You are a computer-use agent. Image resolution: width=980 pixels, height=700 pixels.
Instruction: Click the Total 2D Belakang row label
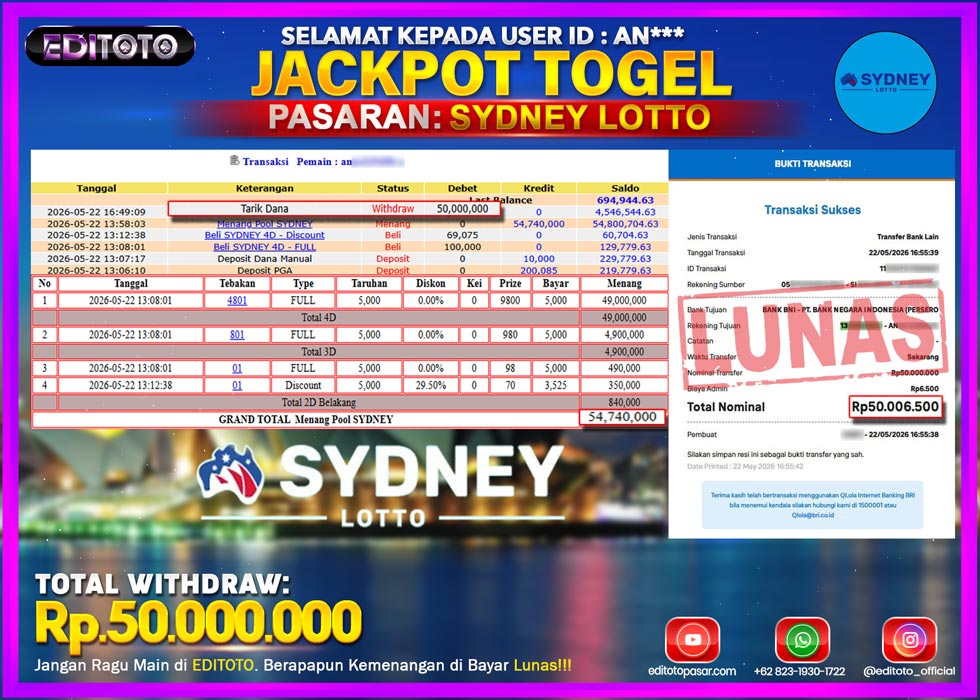point(319,402)
